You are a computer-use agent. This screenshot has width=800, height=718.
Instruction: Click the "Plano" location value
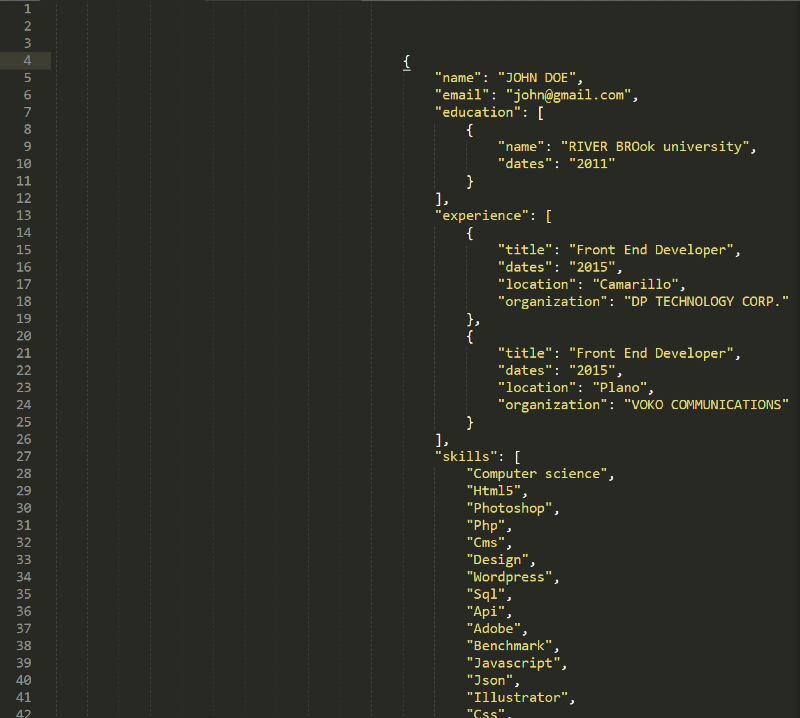coord(619,387)
